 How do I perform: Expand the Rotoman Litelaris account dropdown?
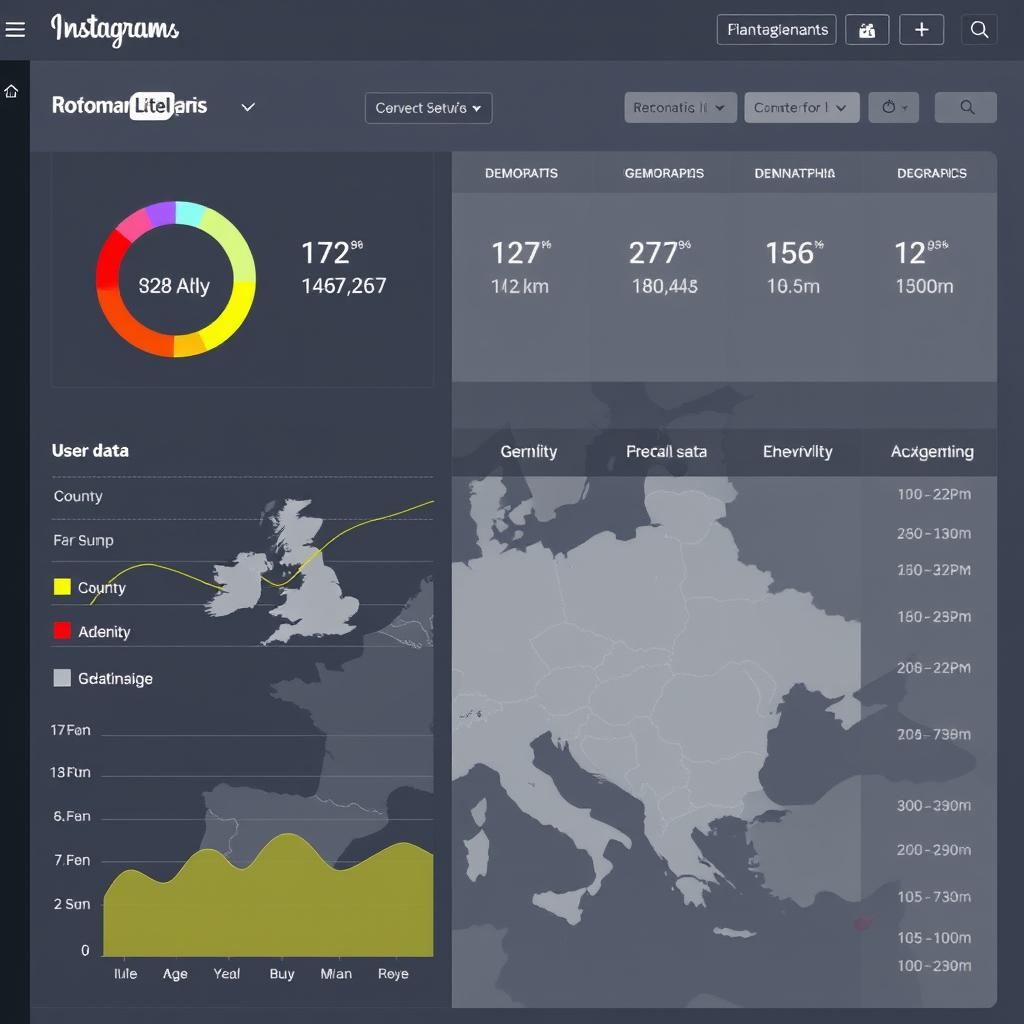tap(247, 106)
